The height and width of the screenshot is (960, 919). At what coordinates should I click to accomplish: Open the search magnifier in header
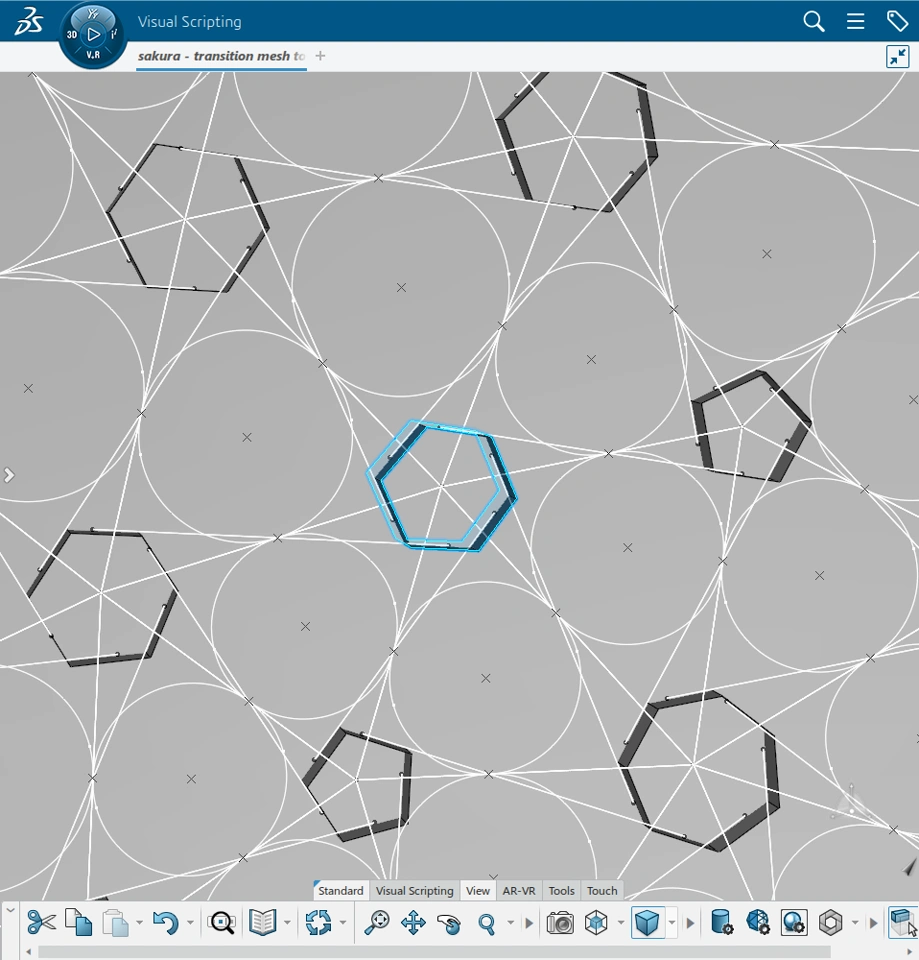tap(814, 21)
